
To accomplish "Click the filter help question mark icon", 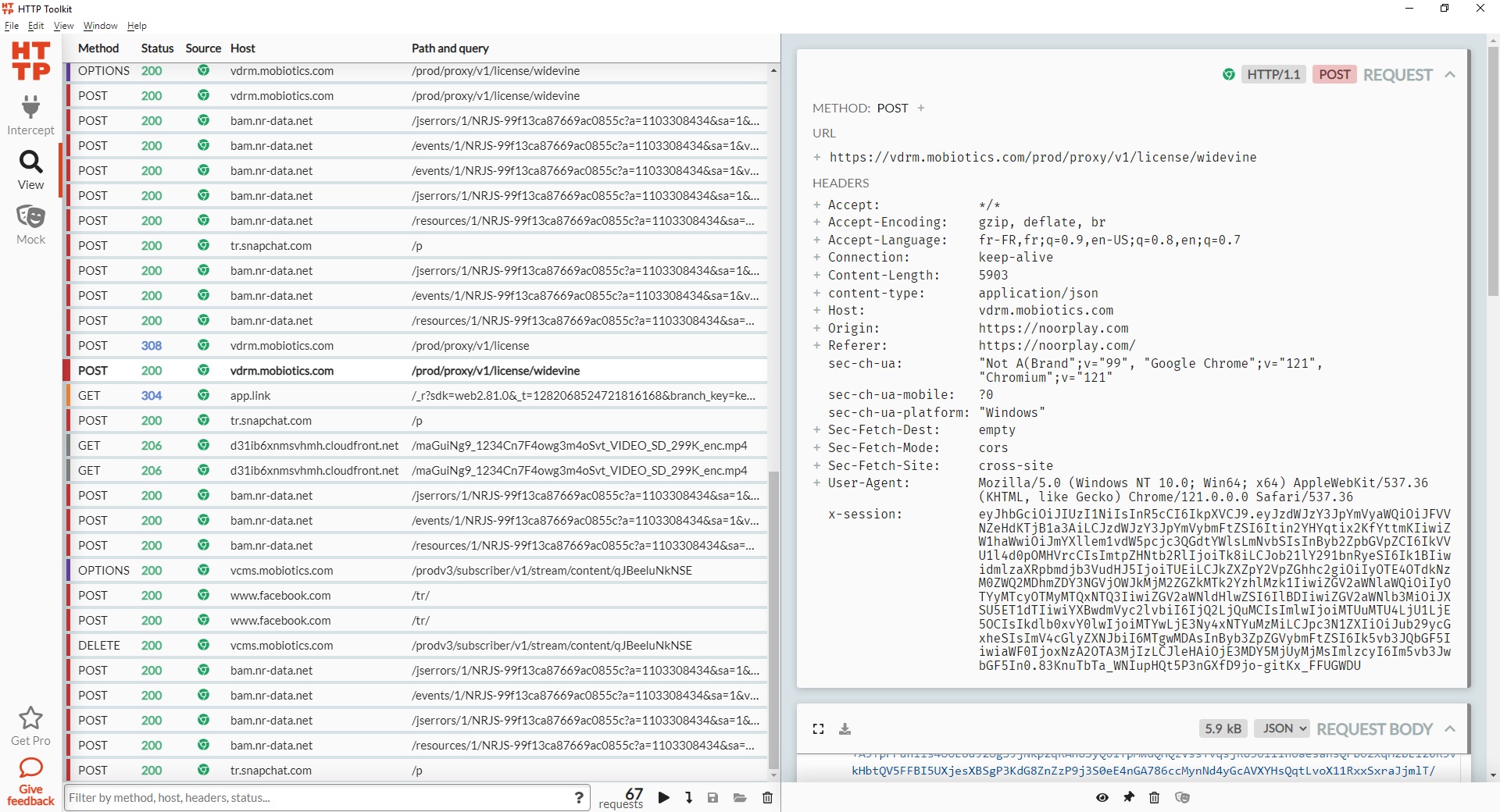I will click(x=579, y=797).
